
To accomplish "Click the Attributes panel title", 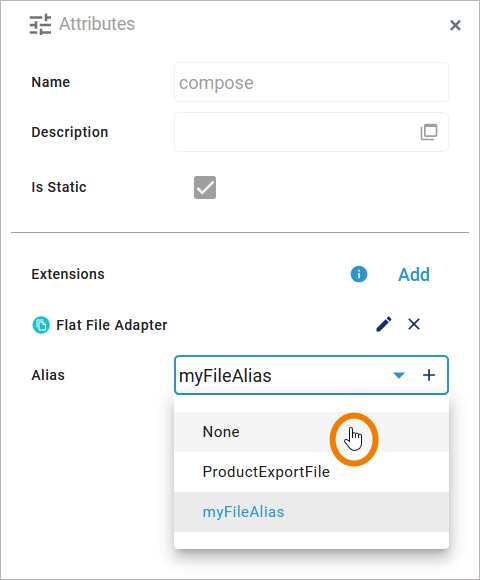I will coord(97,24).
